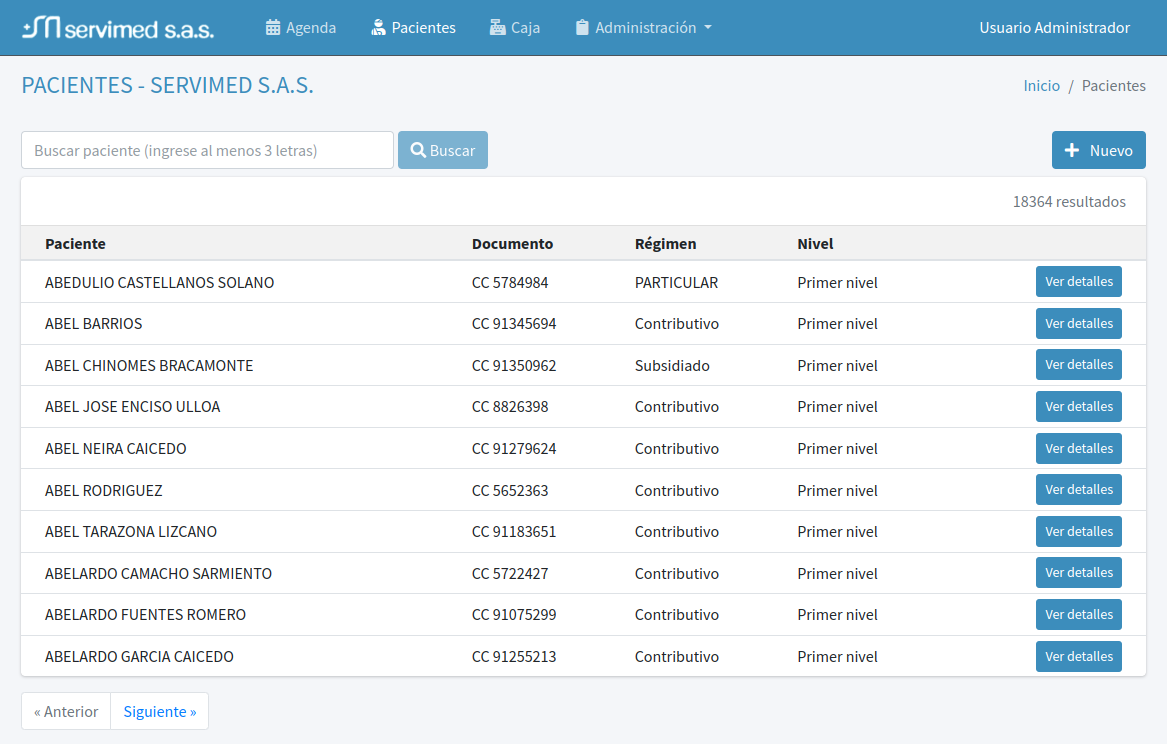Click the Administración clipboard icon
This screenshot has height=744, width=1167.
[x=582, y=28]
